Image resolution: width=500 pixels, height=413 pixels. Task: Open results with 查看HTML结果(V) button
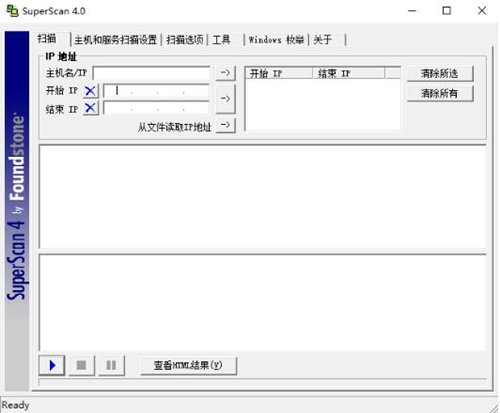click(188, 365)
